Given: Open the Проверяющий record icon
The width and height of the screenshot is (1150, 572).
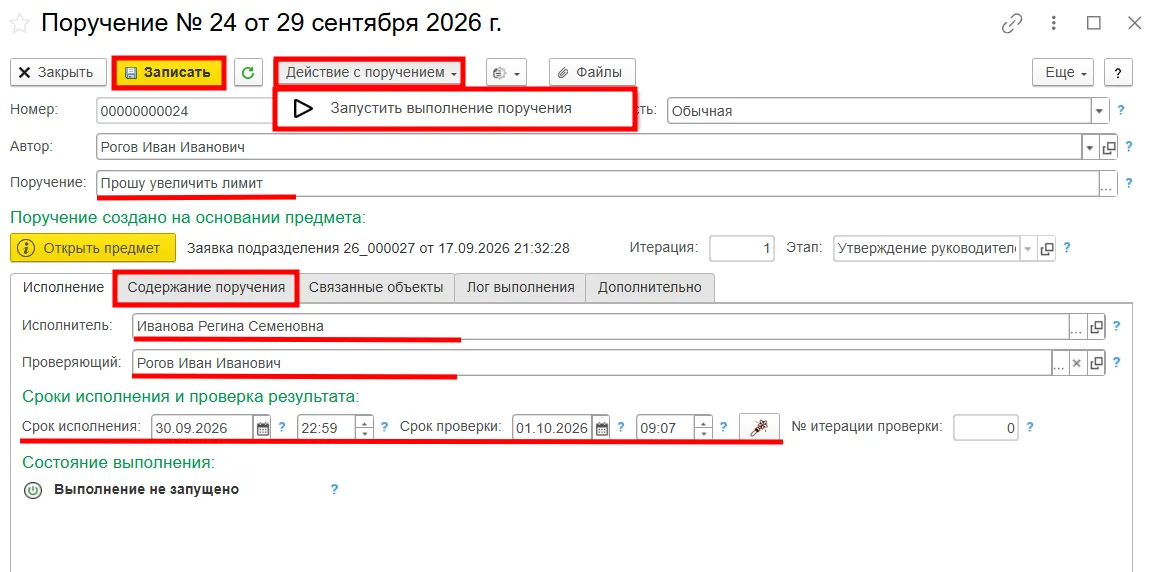Looking at the screenshot, I should (x=1096, y=363).
